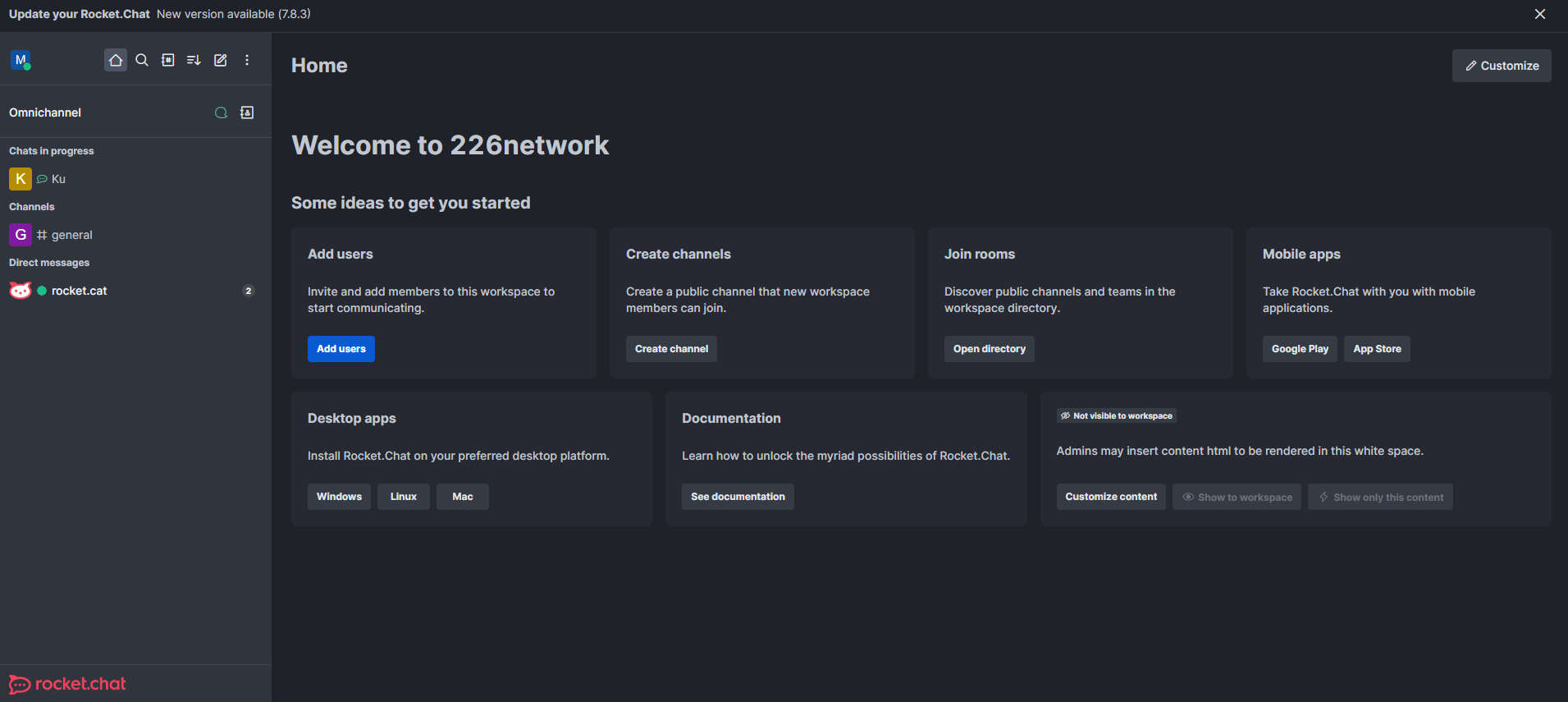Toggle Show to workspace visibility
Viewport: 1568px width, 702px height.
pyautogui.click(x=1237, y=497)
